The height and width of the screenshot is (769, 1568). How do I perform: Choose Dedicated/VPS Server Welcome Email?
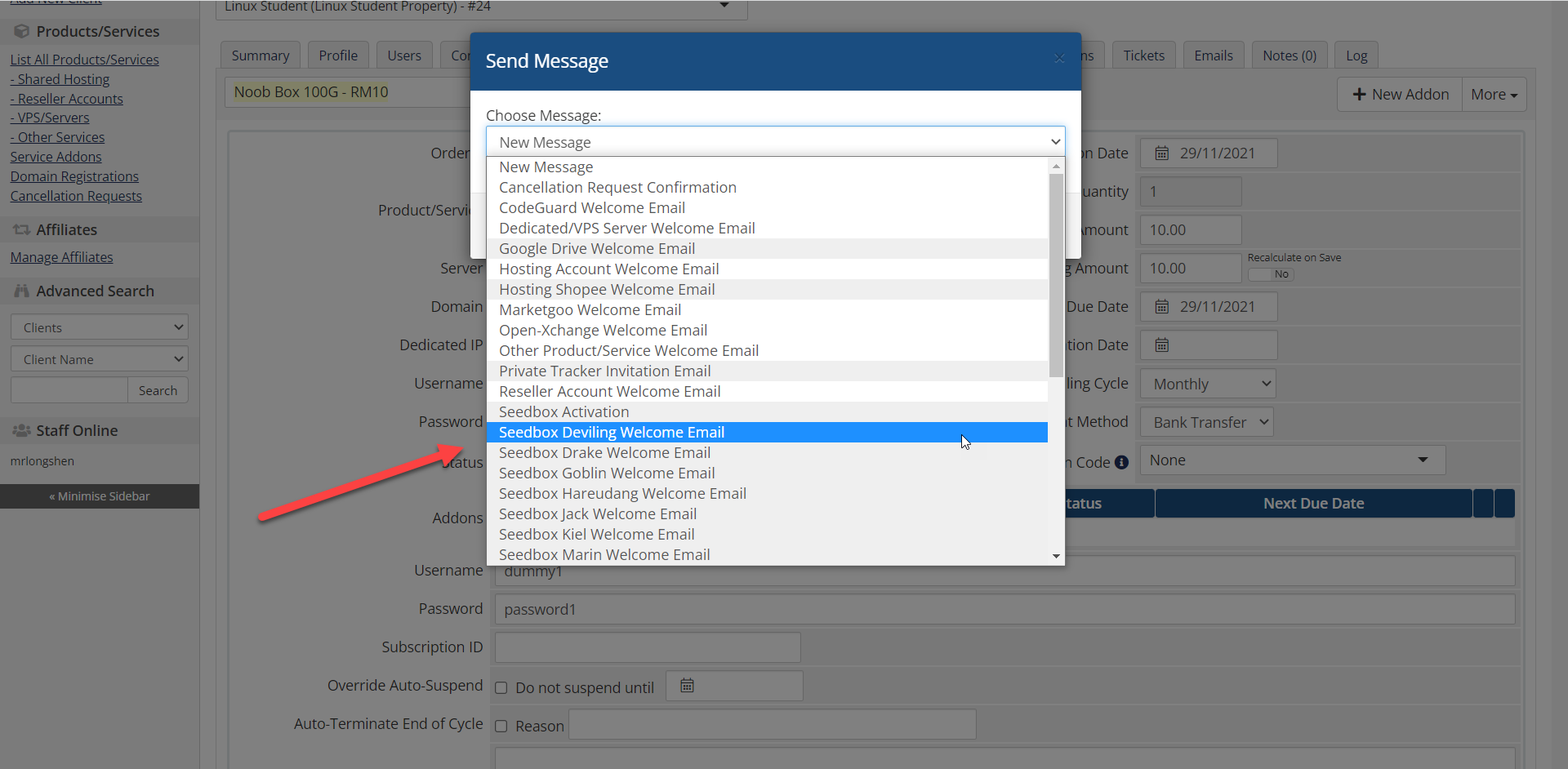768,229
